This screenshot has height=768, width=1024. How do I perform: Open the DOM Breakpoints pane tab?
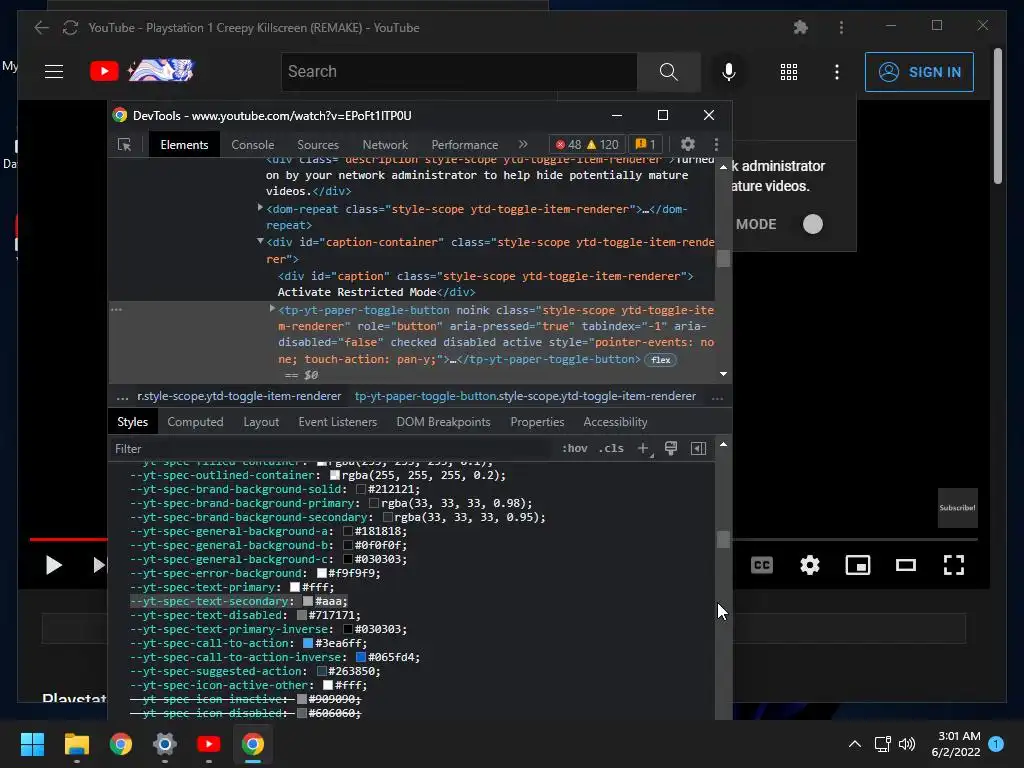point(443,422)
